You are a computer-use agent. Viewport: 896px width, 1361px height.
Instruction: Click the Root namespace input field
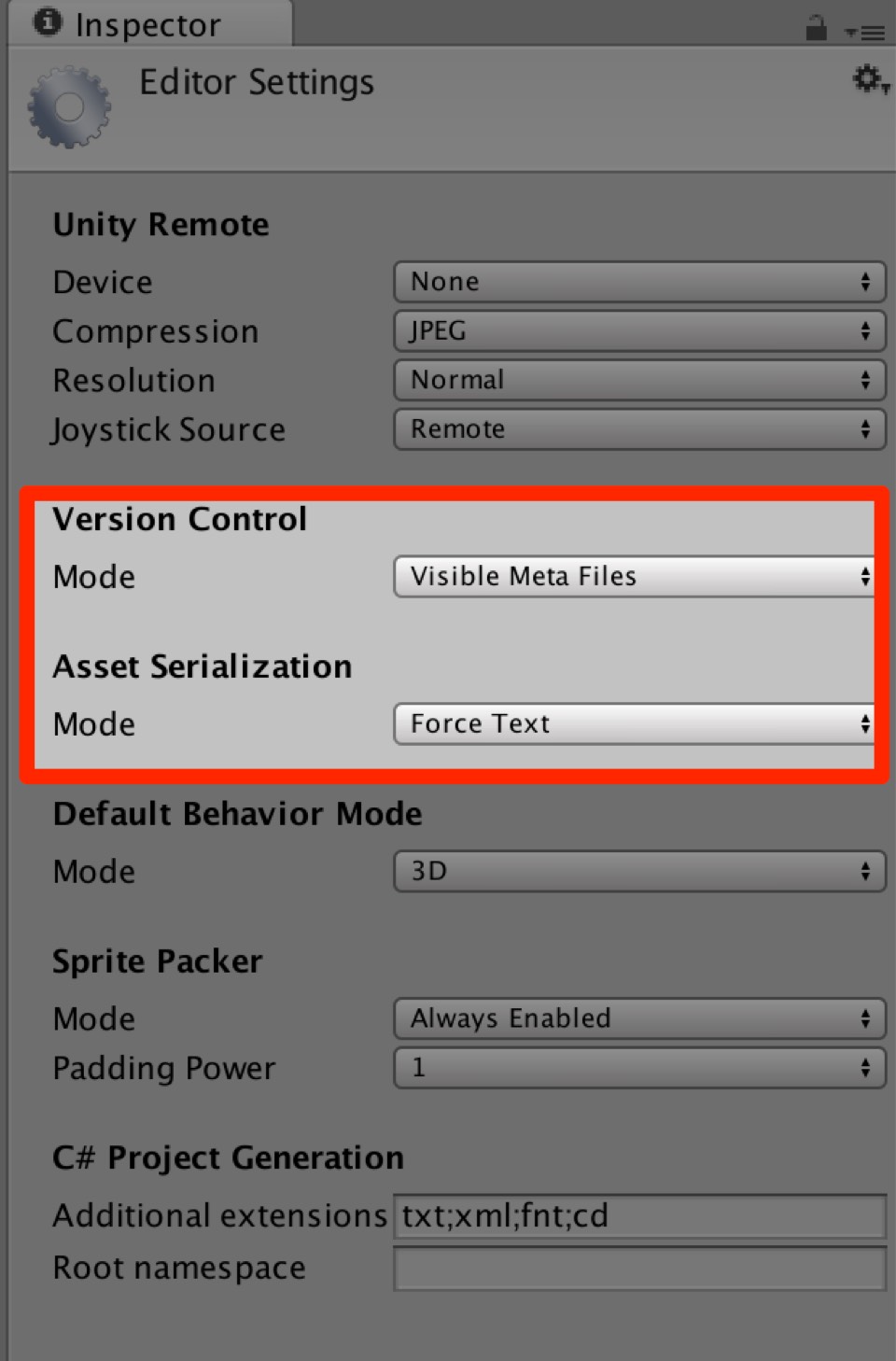pyautogui.click(x=639, y=1269)
